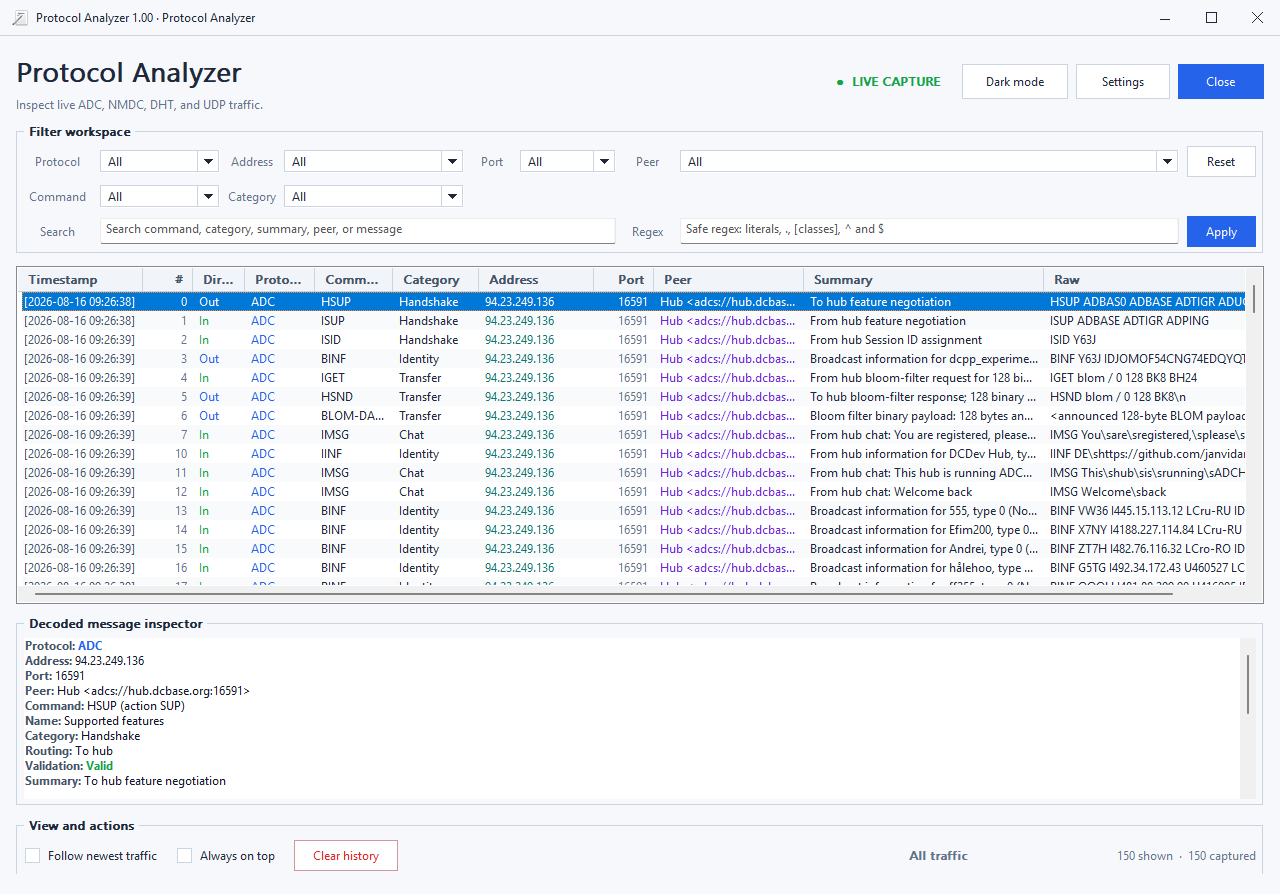Image resolution: width=1280 pixels, height=894 pixels.
Task: Click the 'This hub is running' chat row
Action: click(632, 473)
